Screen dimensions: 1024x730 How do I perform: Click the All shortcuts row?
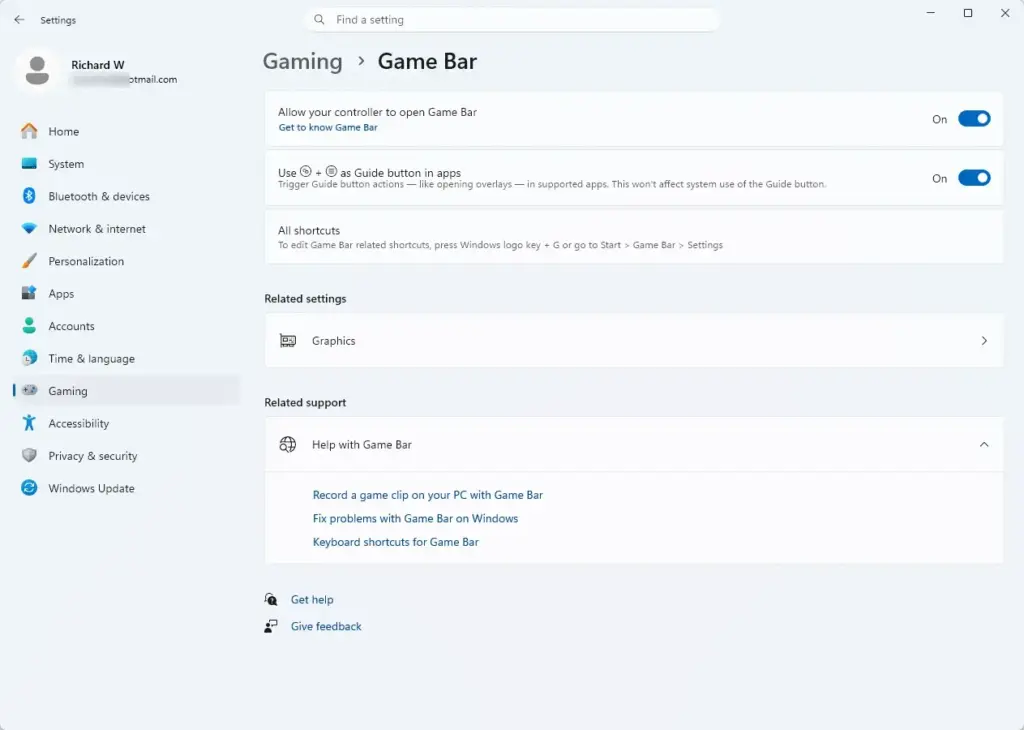click(x=633, y=237)
